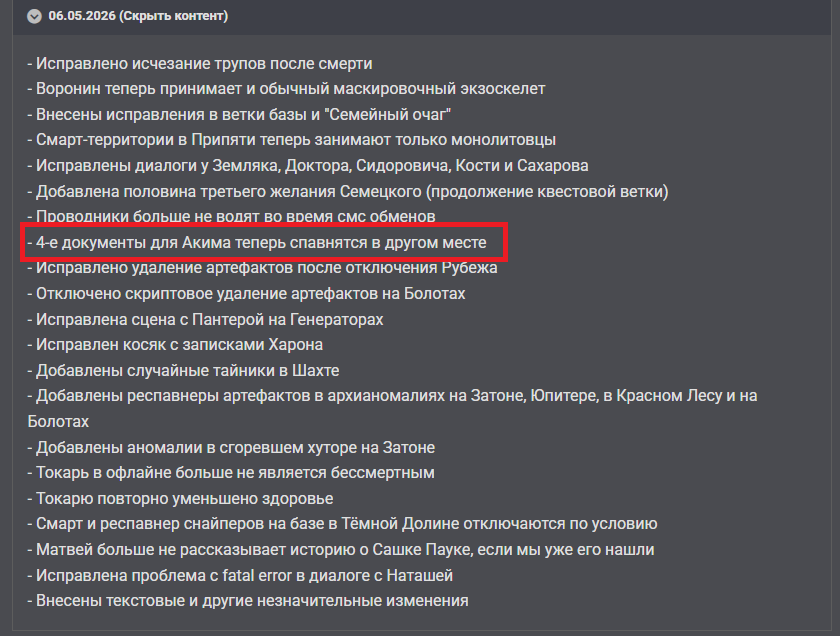Click the респавнеры артефактов в архианомалиях line

393,408
